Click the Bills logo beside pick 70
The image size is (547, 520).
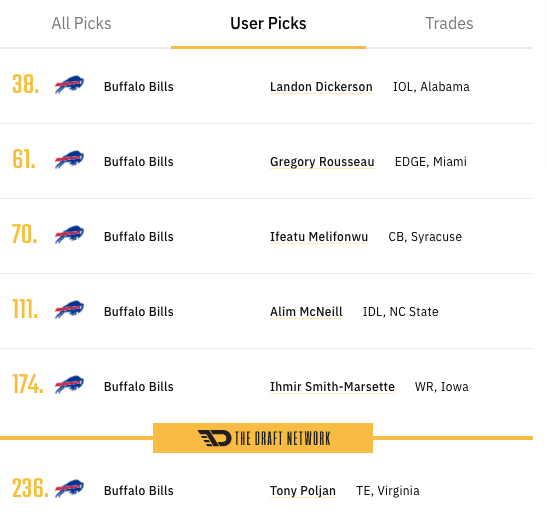point(69,235)
